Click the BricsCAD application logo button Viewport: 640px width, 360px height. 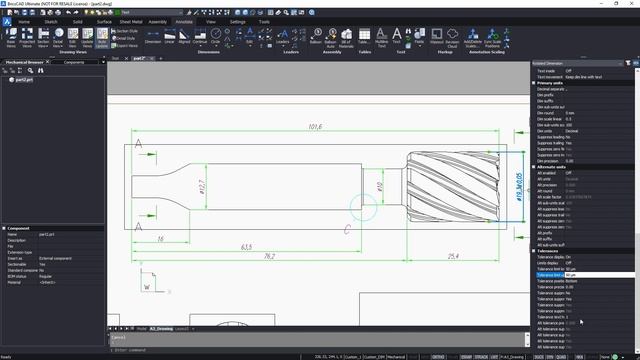point(7,22)
